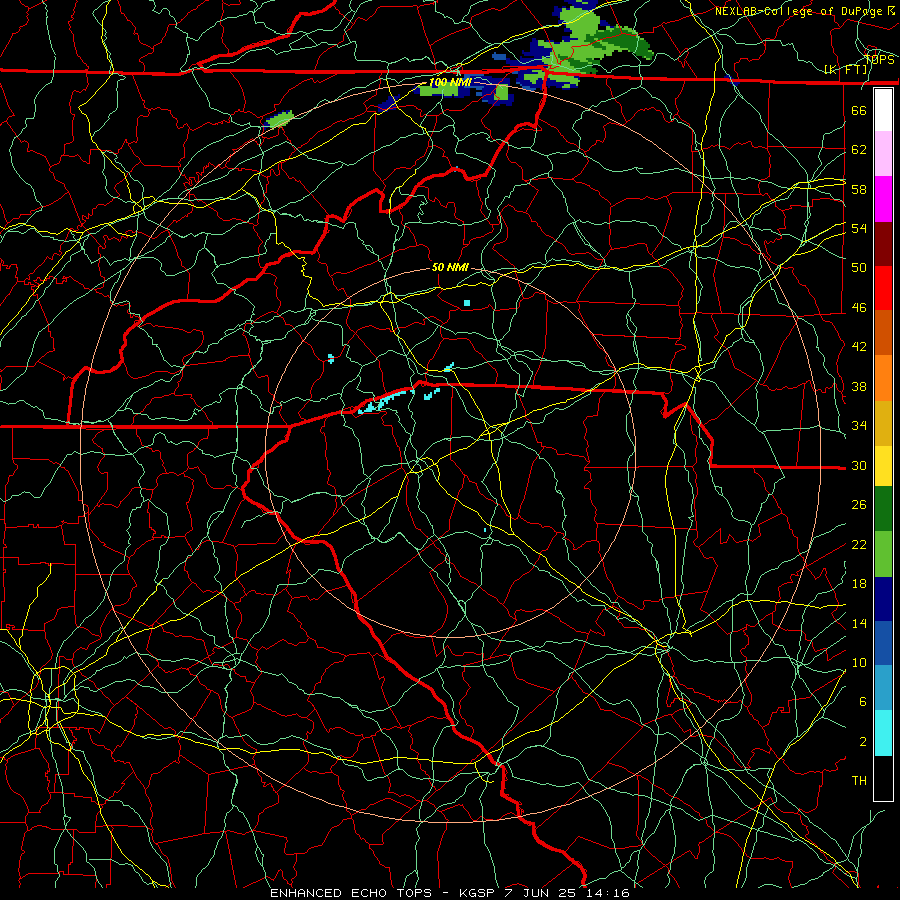Screen dimensions: 900x900
Task: Pick the bright orange swatch on the color scale
Action: coord(883,378)
